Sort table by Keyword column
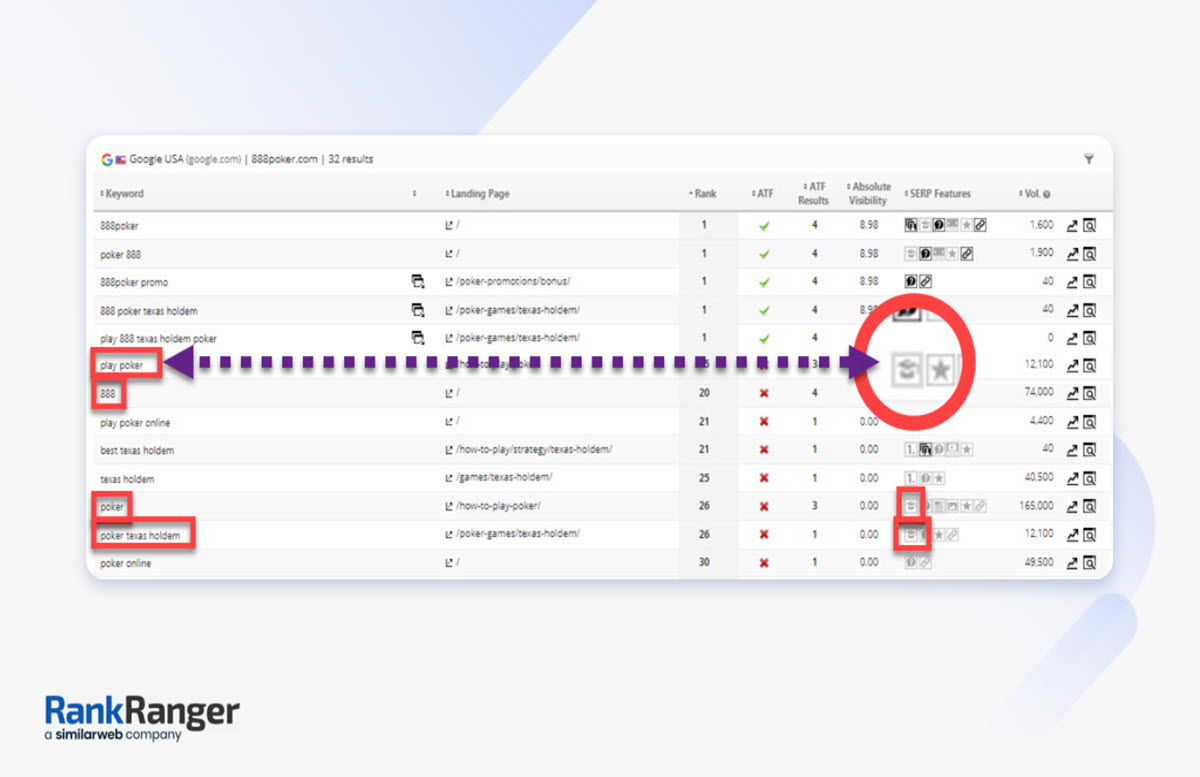Screen dimensions: 1200x777 122,194
